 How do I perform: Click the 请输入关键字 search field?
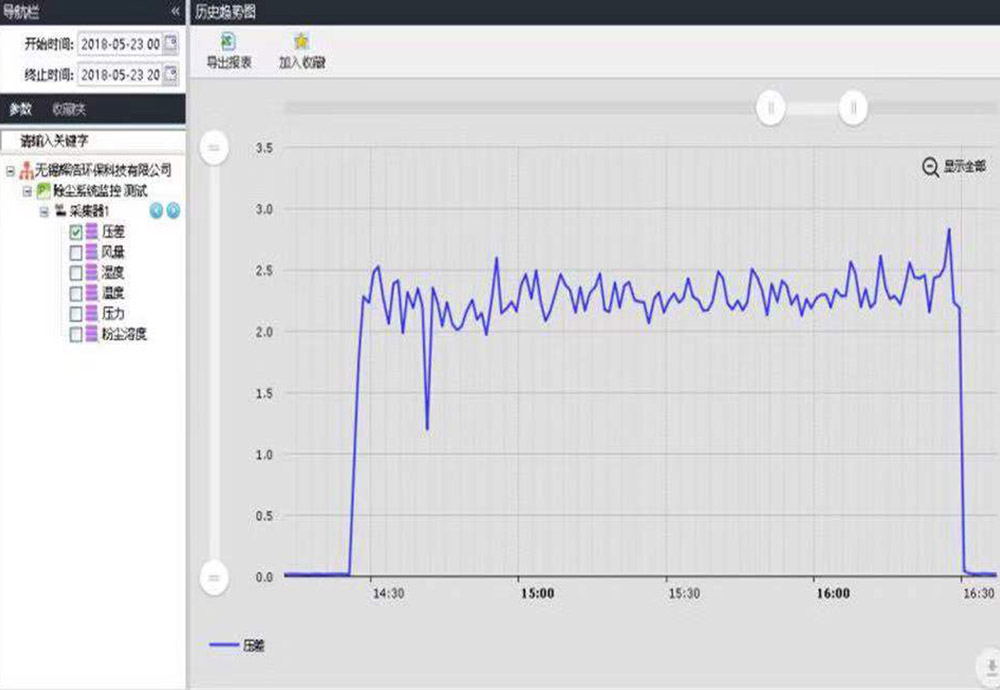click(93, 141)
